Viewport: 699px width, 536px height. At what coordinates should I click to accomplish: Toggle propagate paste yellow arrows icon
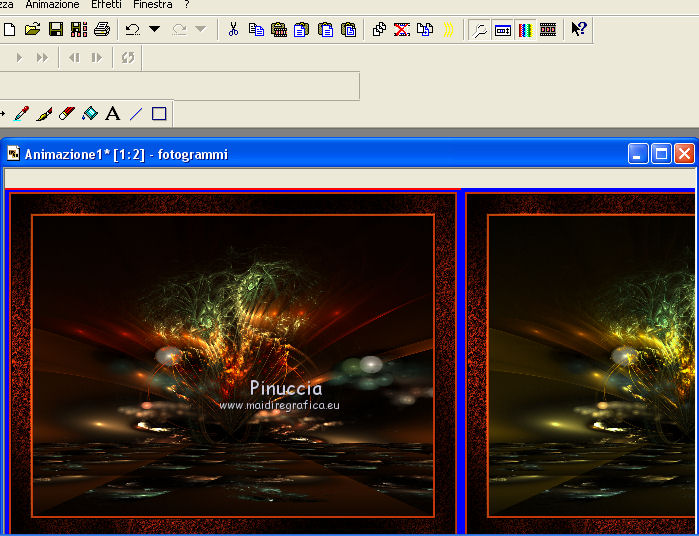point(448,29)
